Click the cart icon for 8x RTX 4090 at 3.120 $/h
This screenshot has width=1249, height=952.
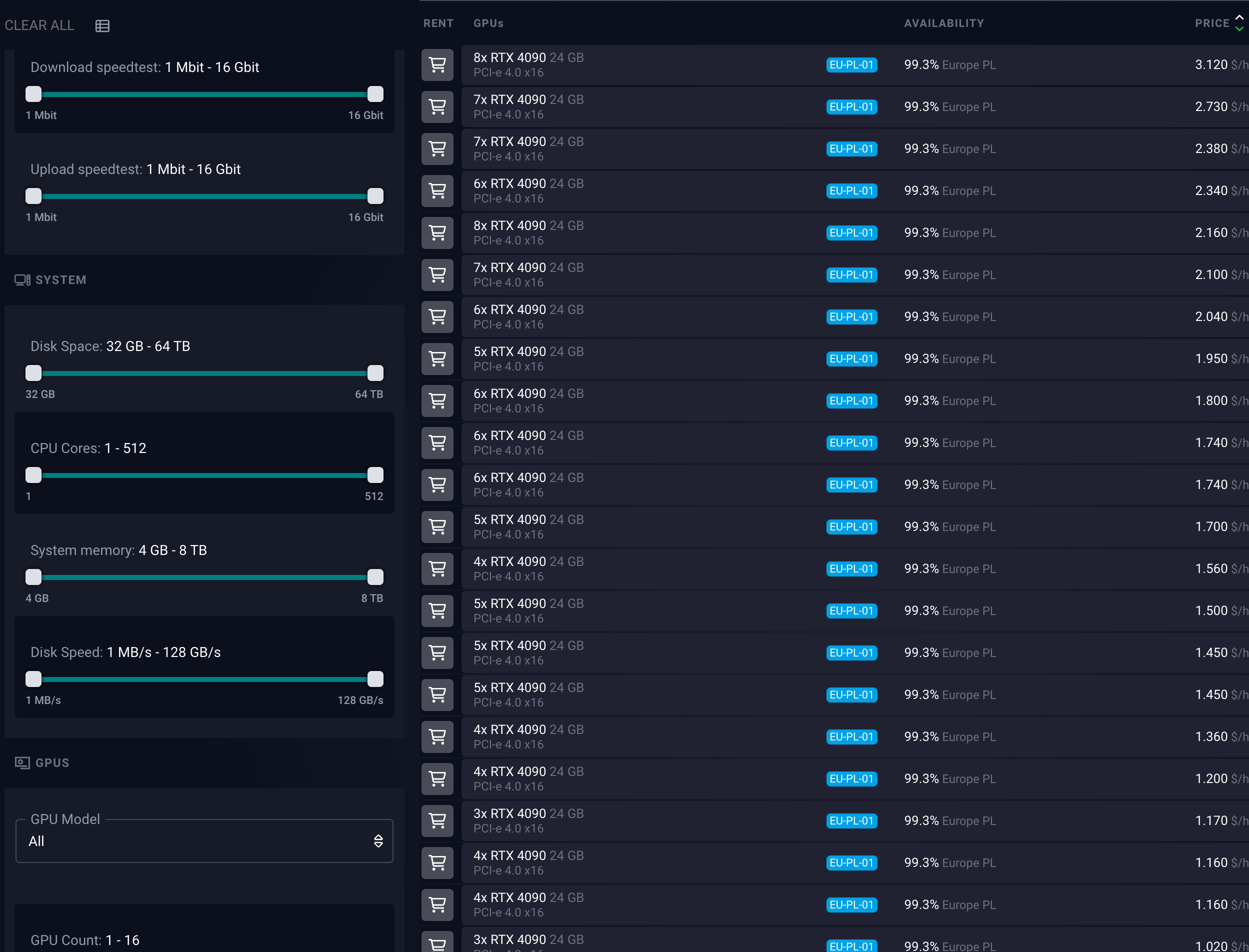coord(437,65)
